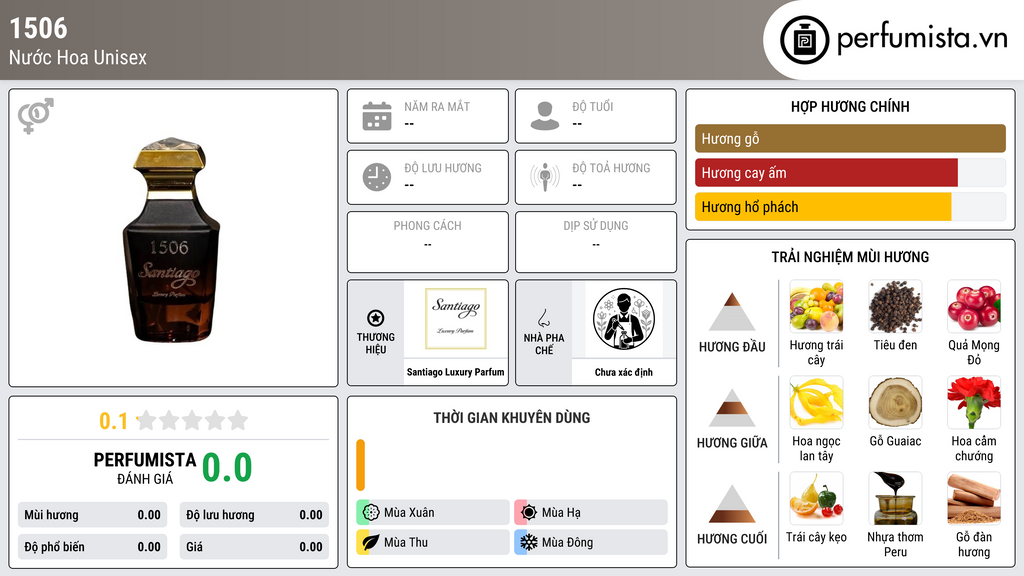
Task: Click the Santiago brand logo image
Action: 455,319
